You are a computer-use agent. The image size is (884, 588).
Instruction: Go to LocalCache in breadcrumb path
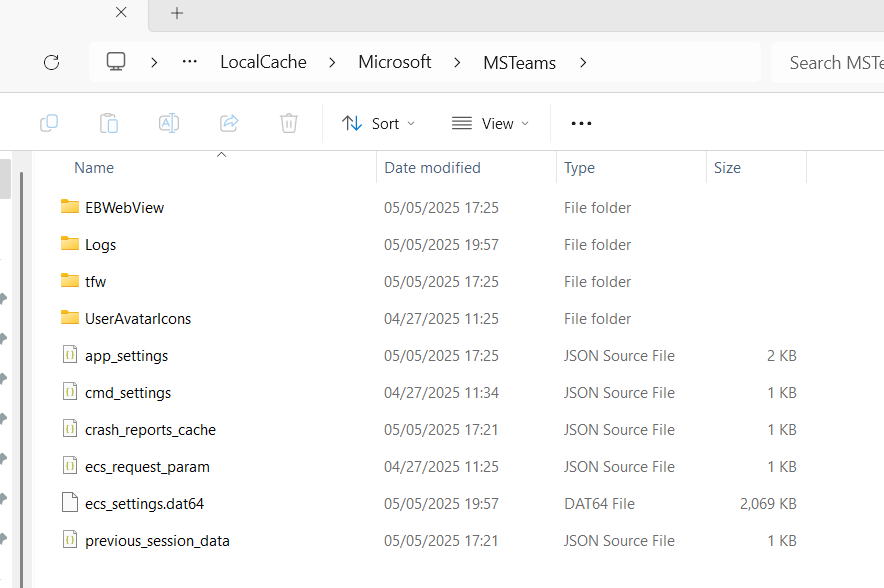point(264,62)
